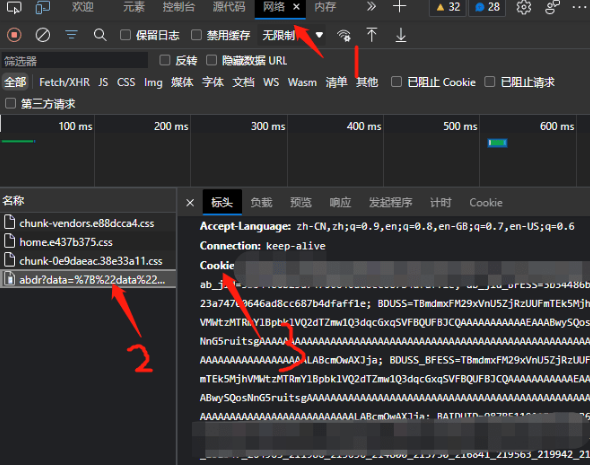Open network conditions wifi icon
Screen dimensions: 590x465
click(344, 35)
